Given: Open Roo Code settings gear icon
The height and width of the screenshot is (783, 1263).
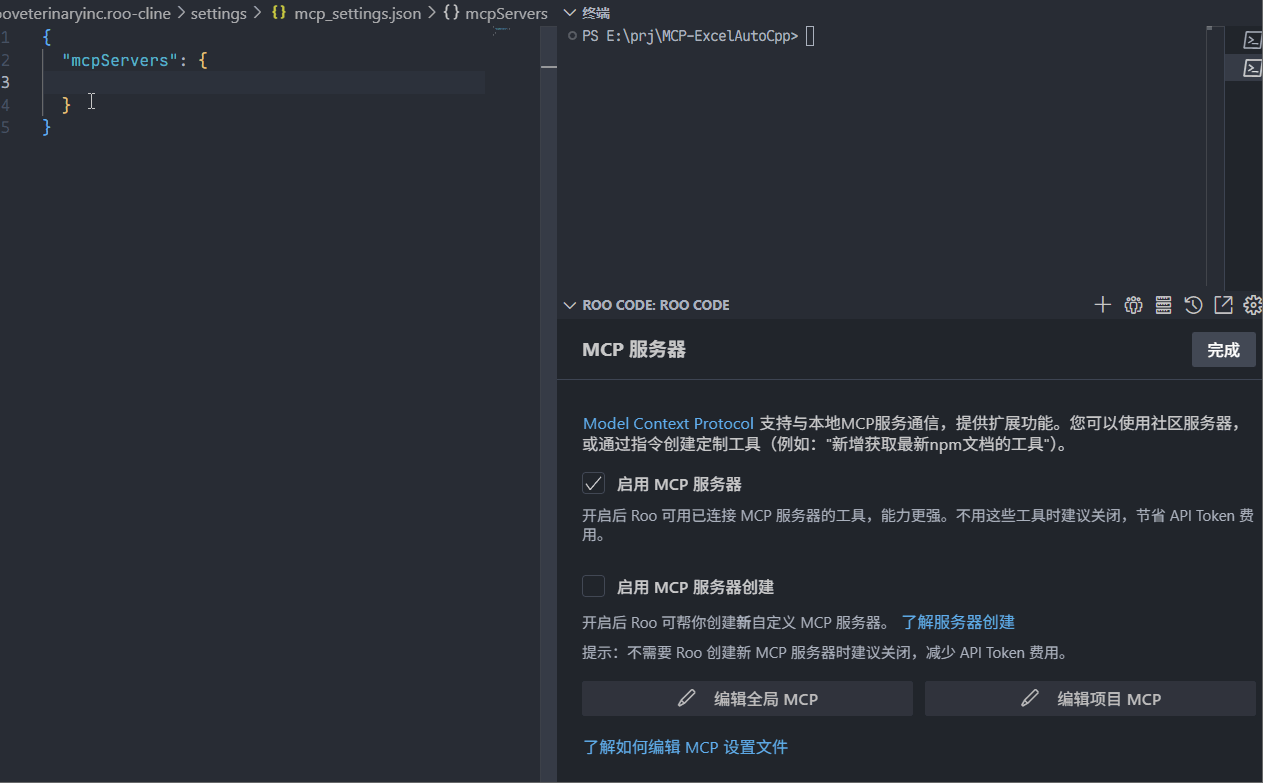Looking at the screenshot, I should point(1252,305).
